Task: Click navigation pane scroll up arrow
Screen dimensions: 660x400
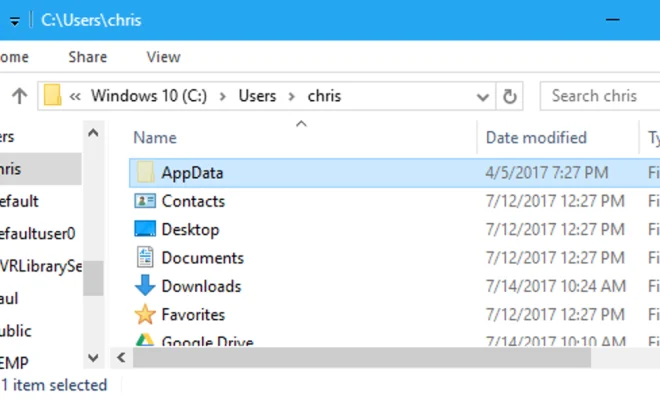Action: pyautogui.click(x=93, y=133)
